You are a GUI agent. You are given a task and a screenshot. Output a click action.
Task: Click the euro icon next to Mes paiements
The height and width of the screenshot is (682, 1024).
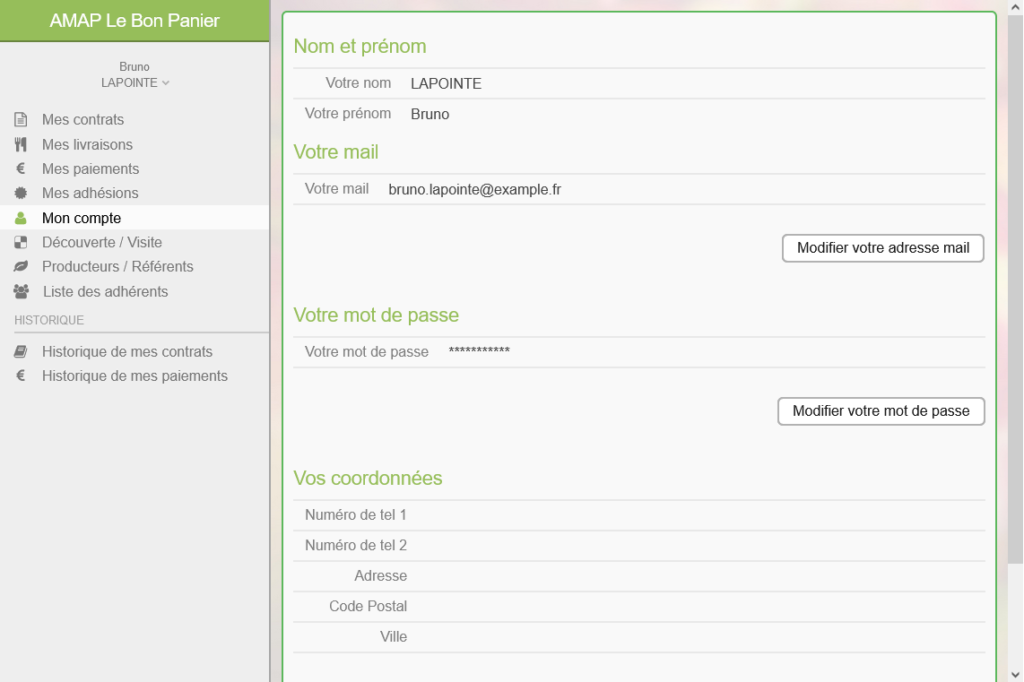click(20, 169)
